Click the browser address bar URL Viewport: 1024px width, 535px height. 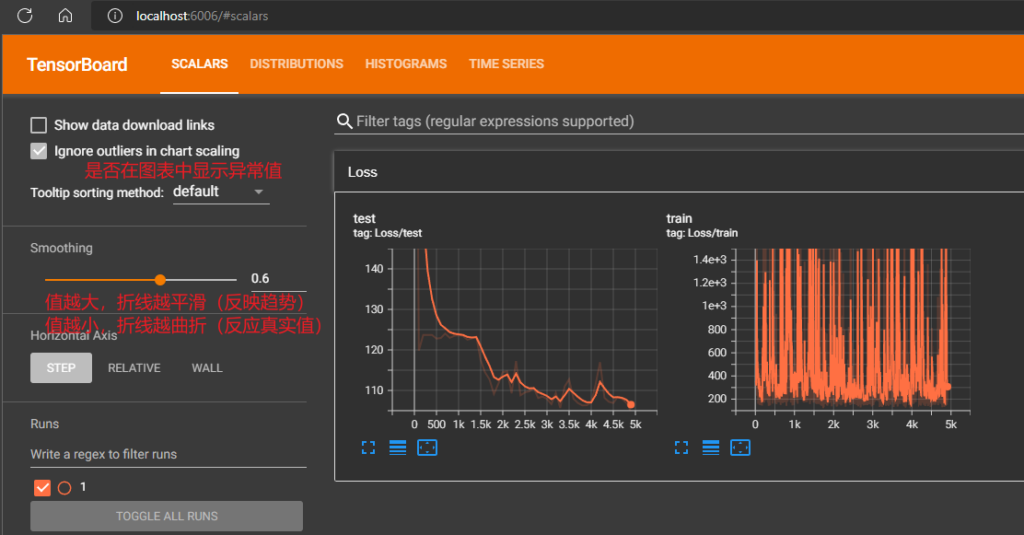202,16
